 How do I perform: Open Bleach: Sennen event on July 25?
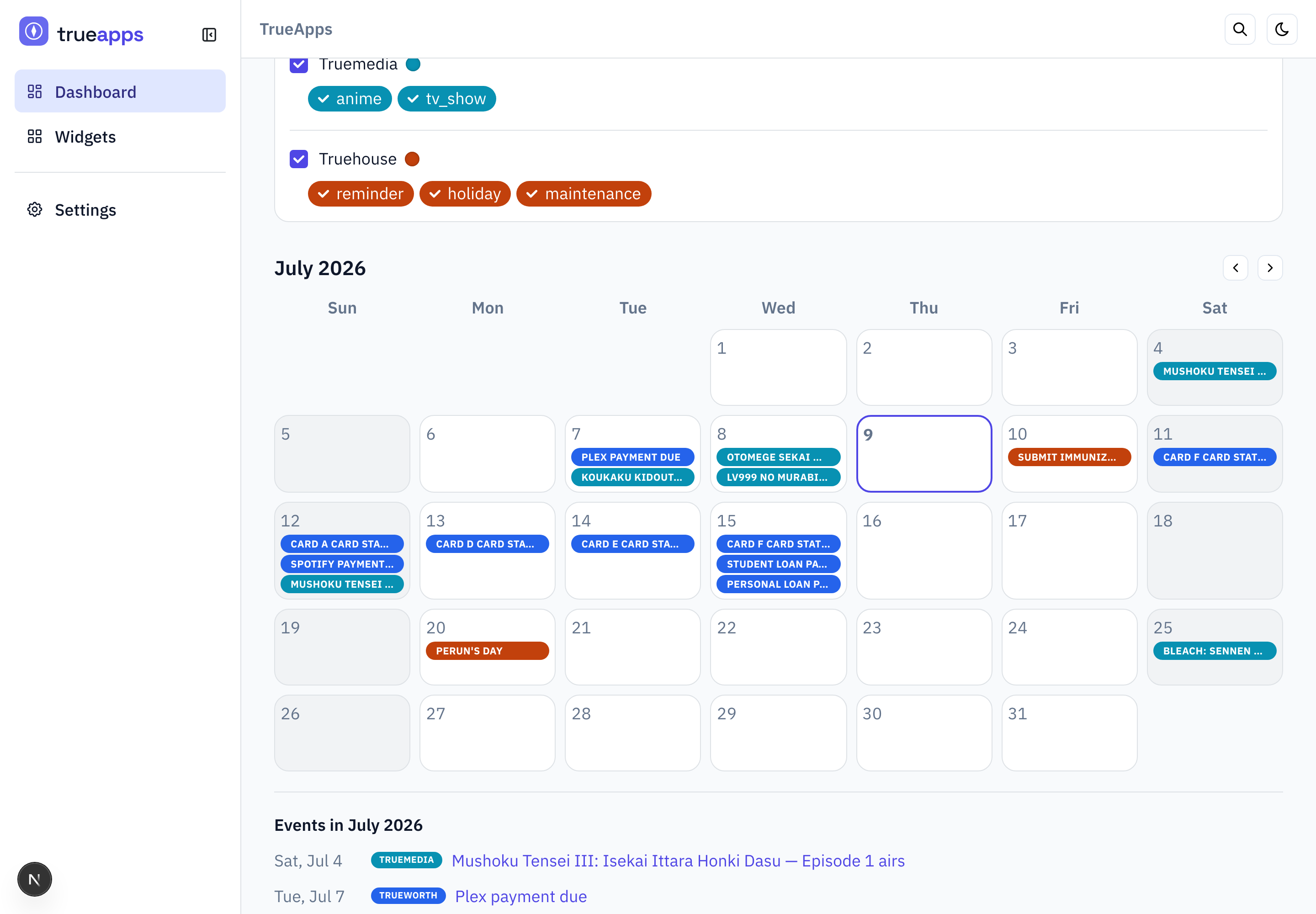tap(1215, 651)
